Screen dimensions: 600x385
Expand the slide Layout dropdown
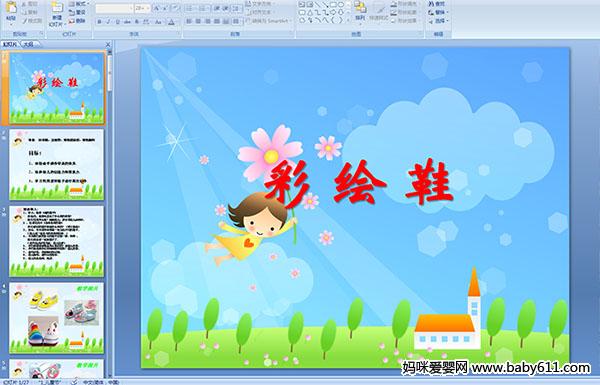tap(79, 4)
